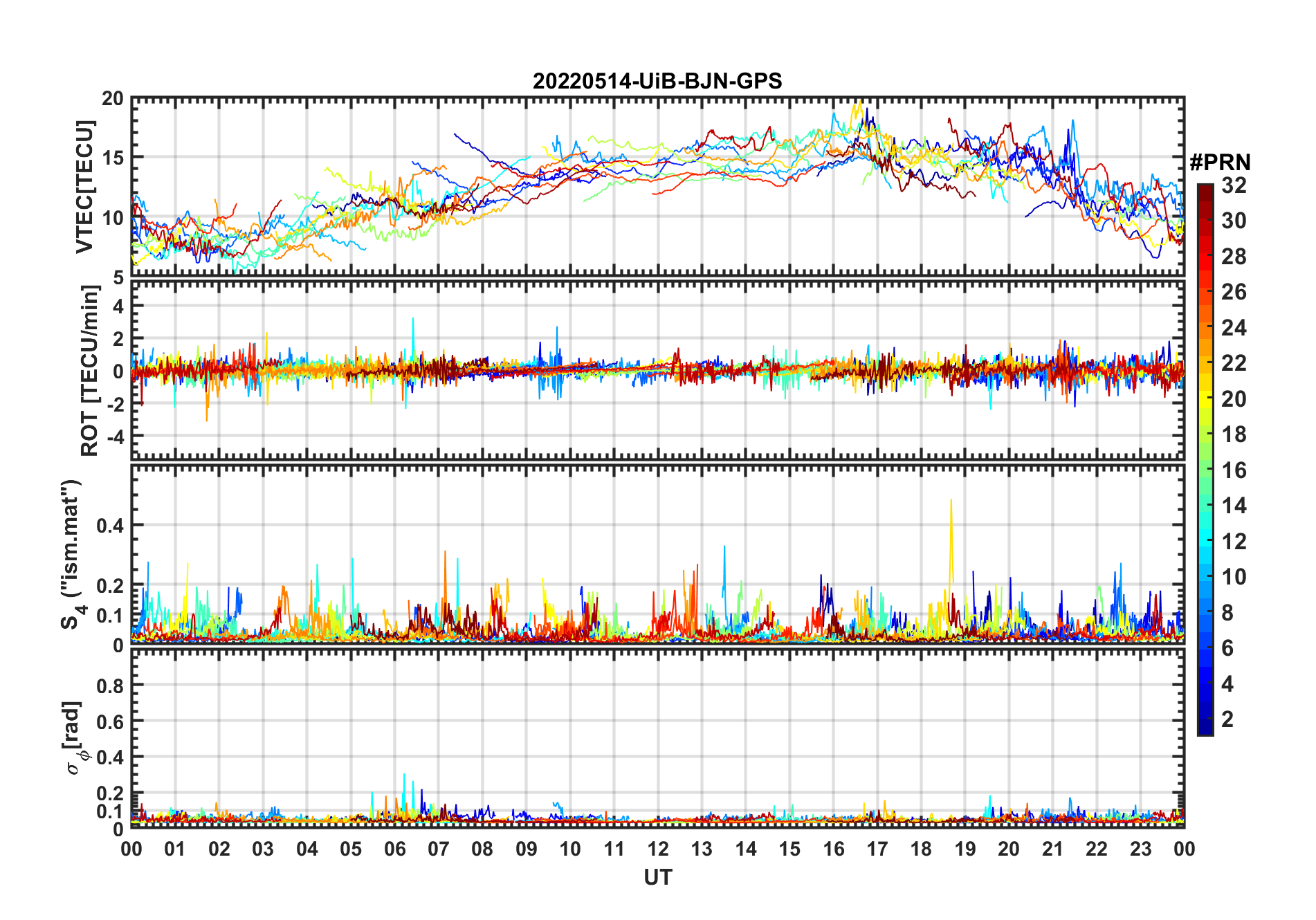Image resolution: width=1316 pixels, height=920 pixels.
Task: Select x-axis hour label 03
Action: [x=263, y=849]
